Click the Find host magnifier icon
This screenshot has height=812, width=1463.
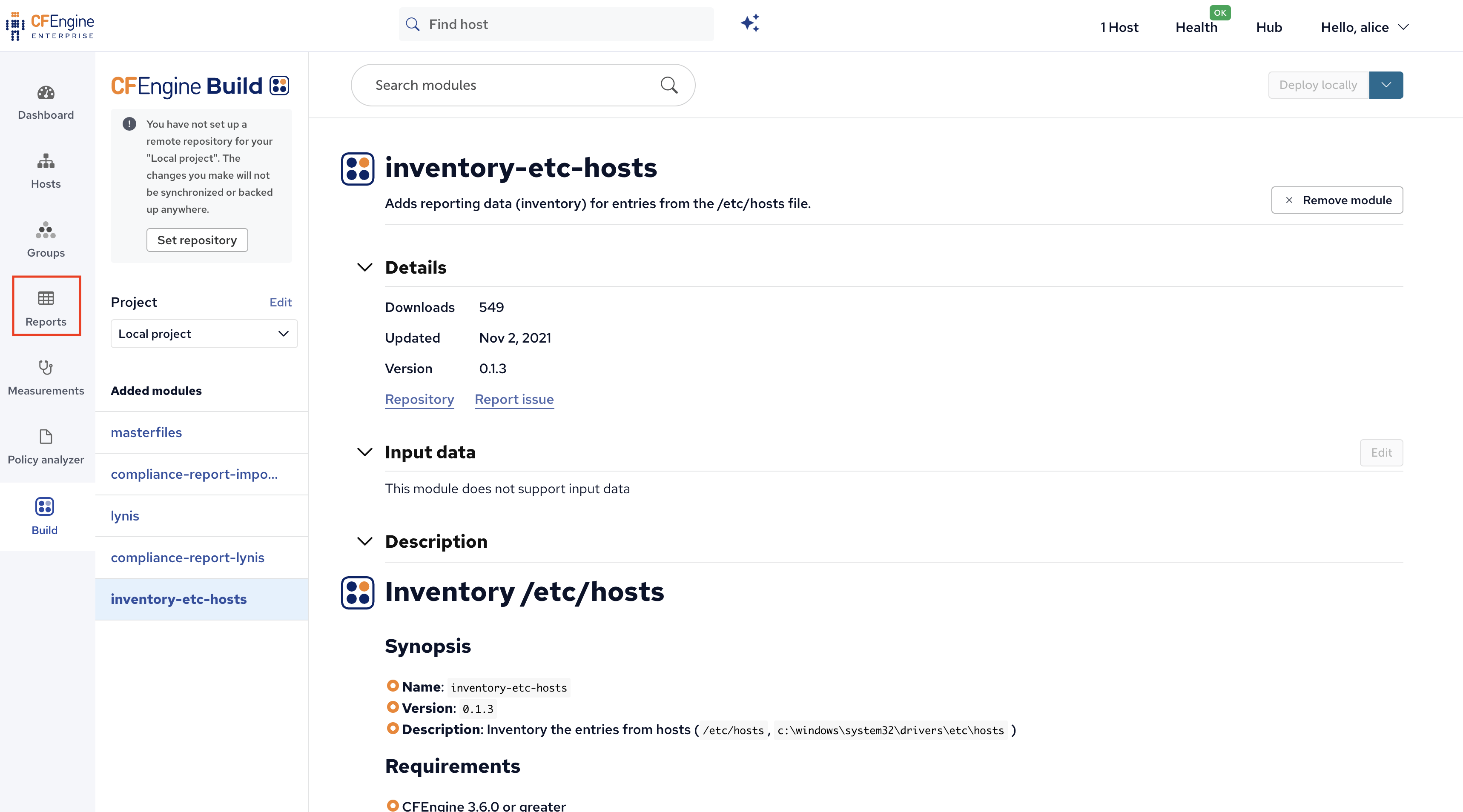tap(413, 24)
